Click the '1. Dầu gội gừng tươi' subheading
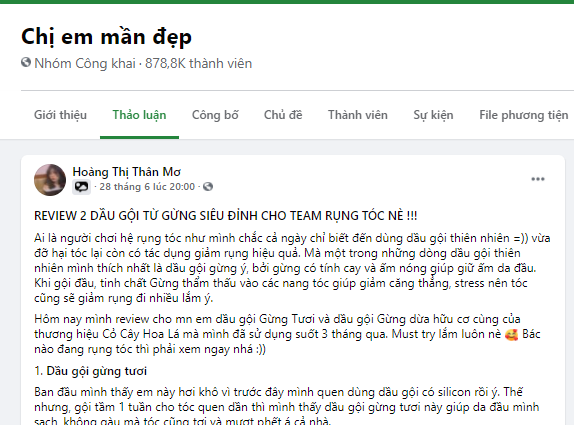The width and height of the screenshot is (574, 425). pos(90,371)
